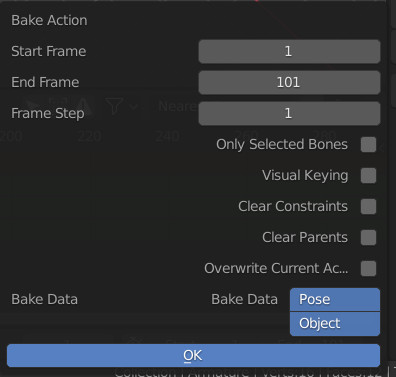Click the Frame Step value field
The image size is (396, 377).
tap(289, 113)
